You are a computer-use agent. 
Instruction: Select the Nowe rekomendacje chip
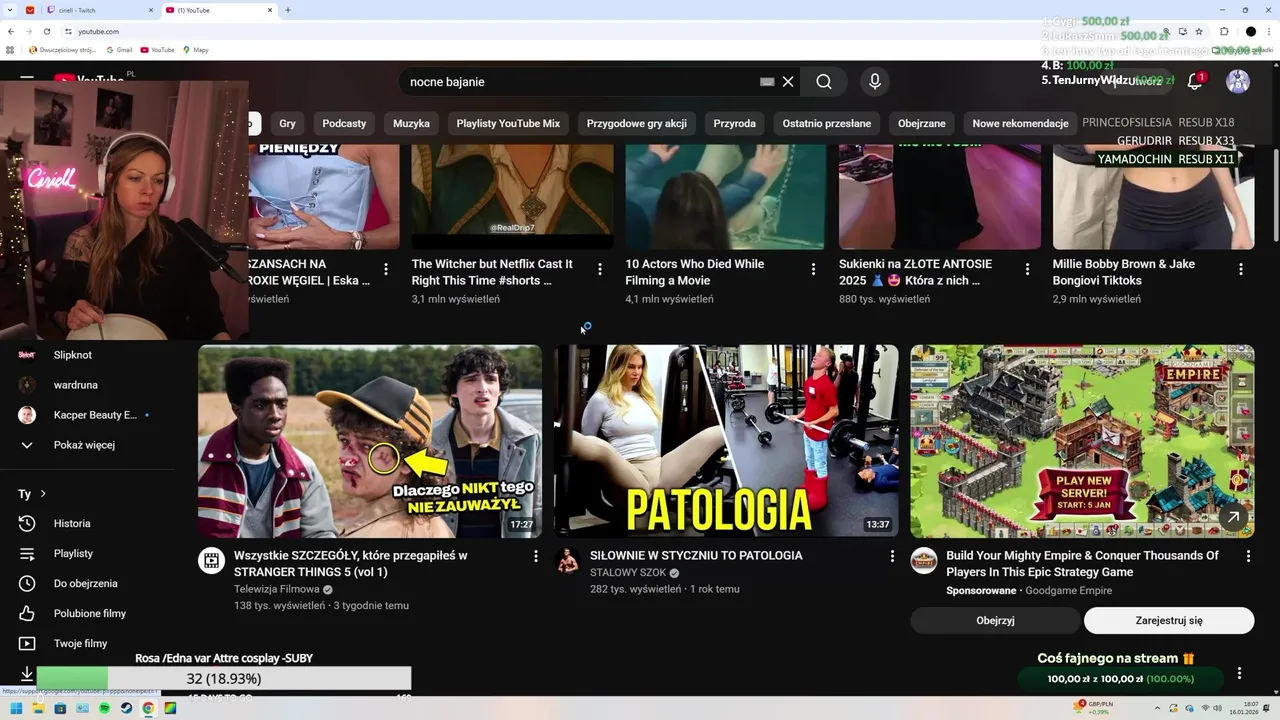pyautogui.click(x=1020, y=123)
